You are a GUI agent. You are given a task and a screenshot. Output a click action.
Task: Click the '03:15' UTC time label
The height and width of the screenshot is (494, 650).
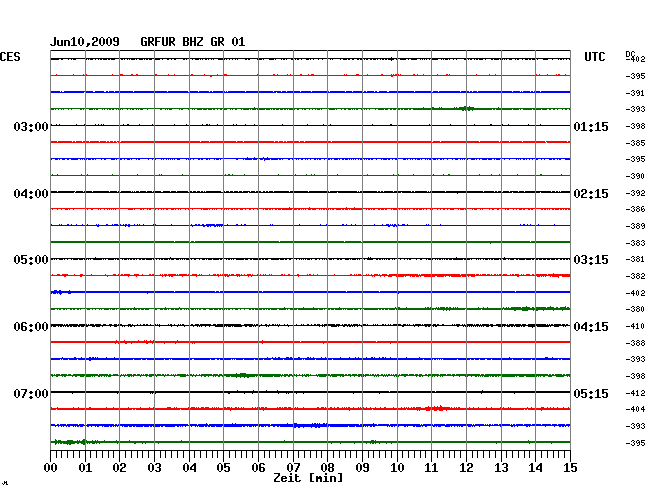click(591, 260)
